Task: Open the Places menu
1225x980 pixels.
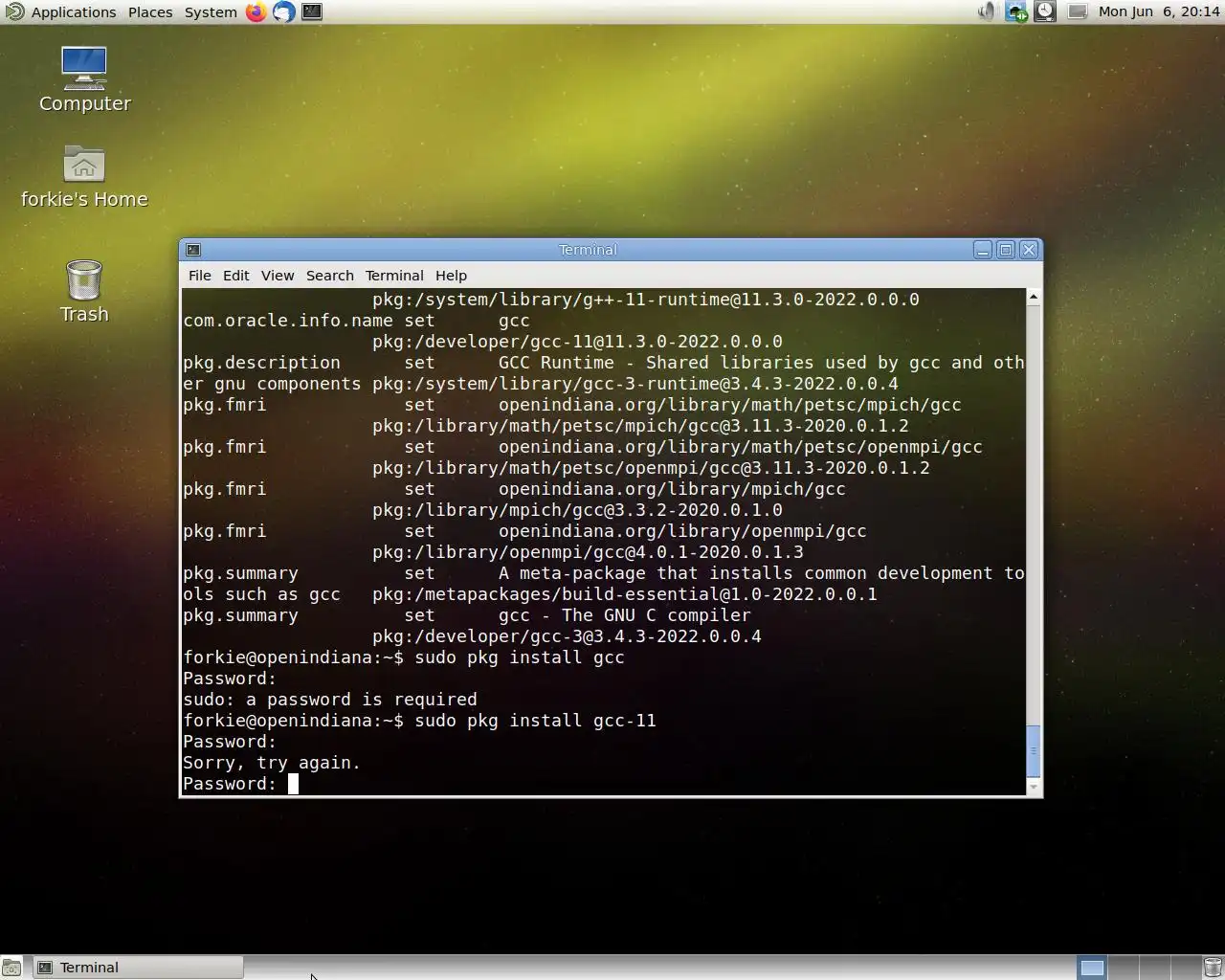Action: point(150,11)
